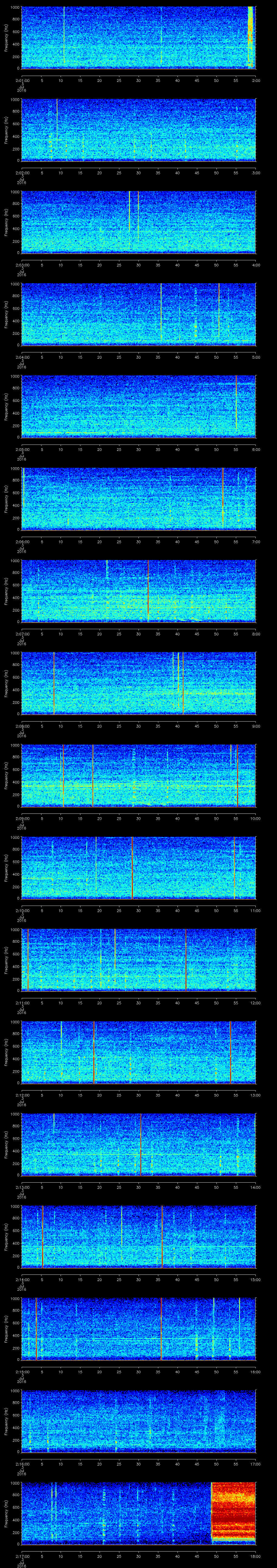
Task: Select the '2:07:00' start time label
Action: coord(22,634)
